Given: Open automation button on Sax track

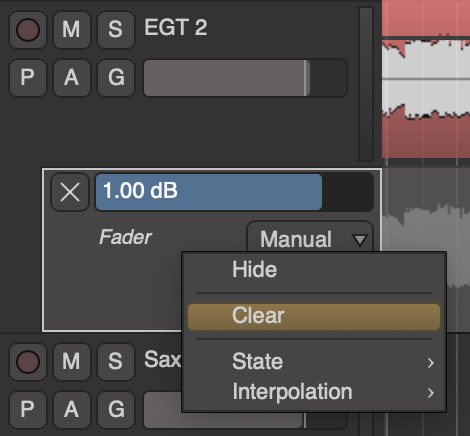Looking at the screenshot, I should pyautogui.click(x=72, y=410).
